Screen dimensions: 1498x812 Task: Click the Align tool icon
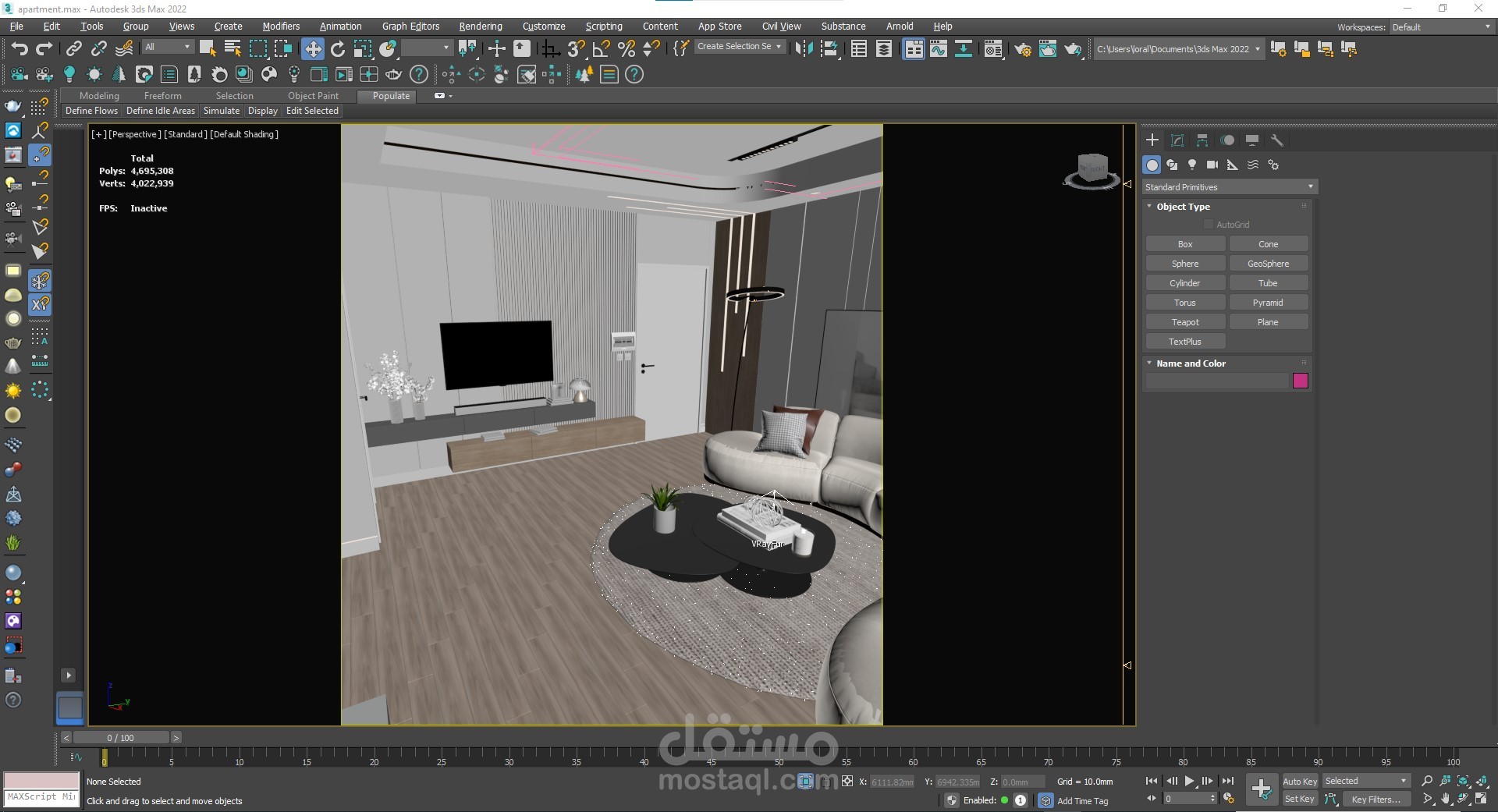[830, 49]
